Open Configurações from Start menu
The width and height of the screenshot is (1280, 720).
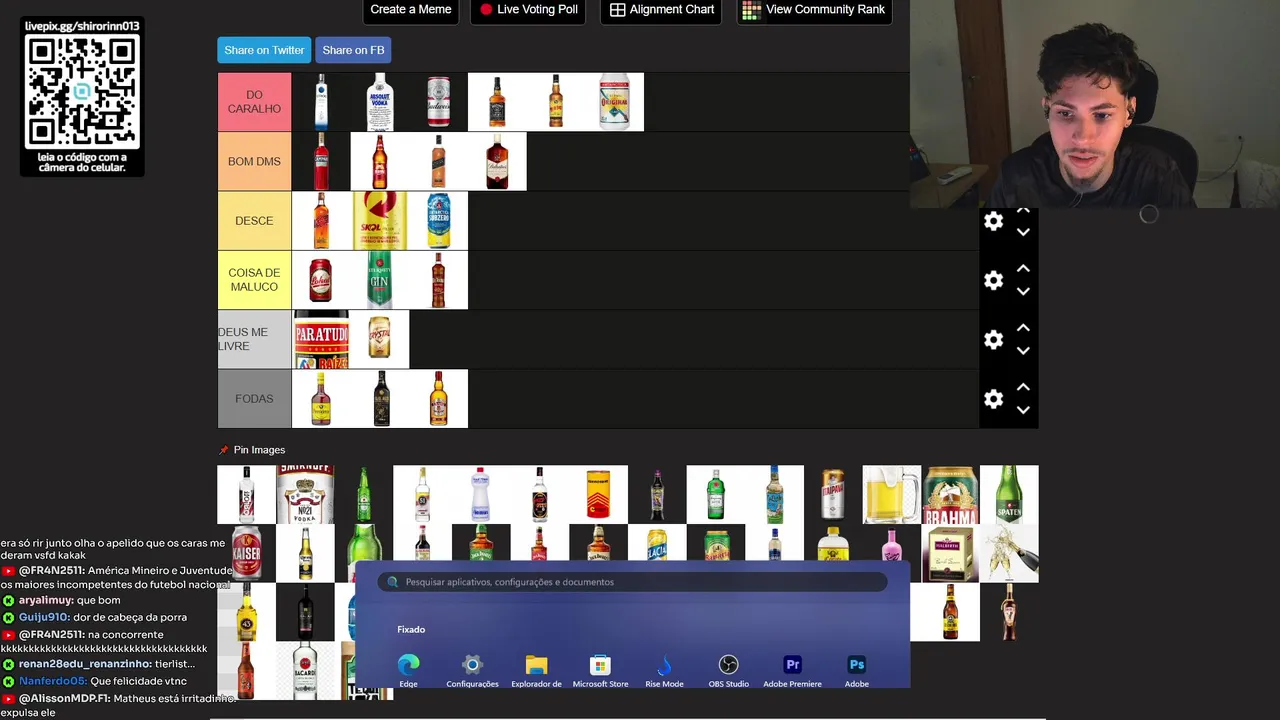click(472, 670)
